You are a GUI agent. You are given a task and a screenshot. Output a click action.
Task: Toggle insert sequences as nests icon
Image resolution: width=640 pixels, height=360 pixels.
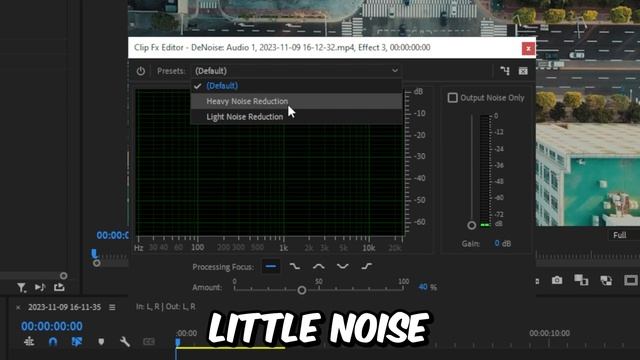coord(29,341)
